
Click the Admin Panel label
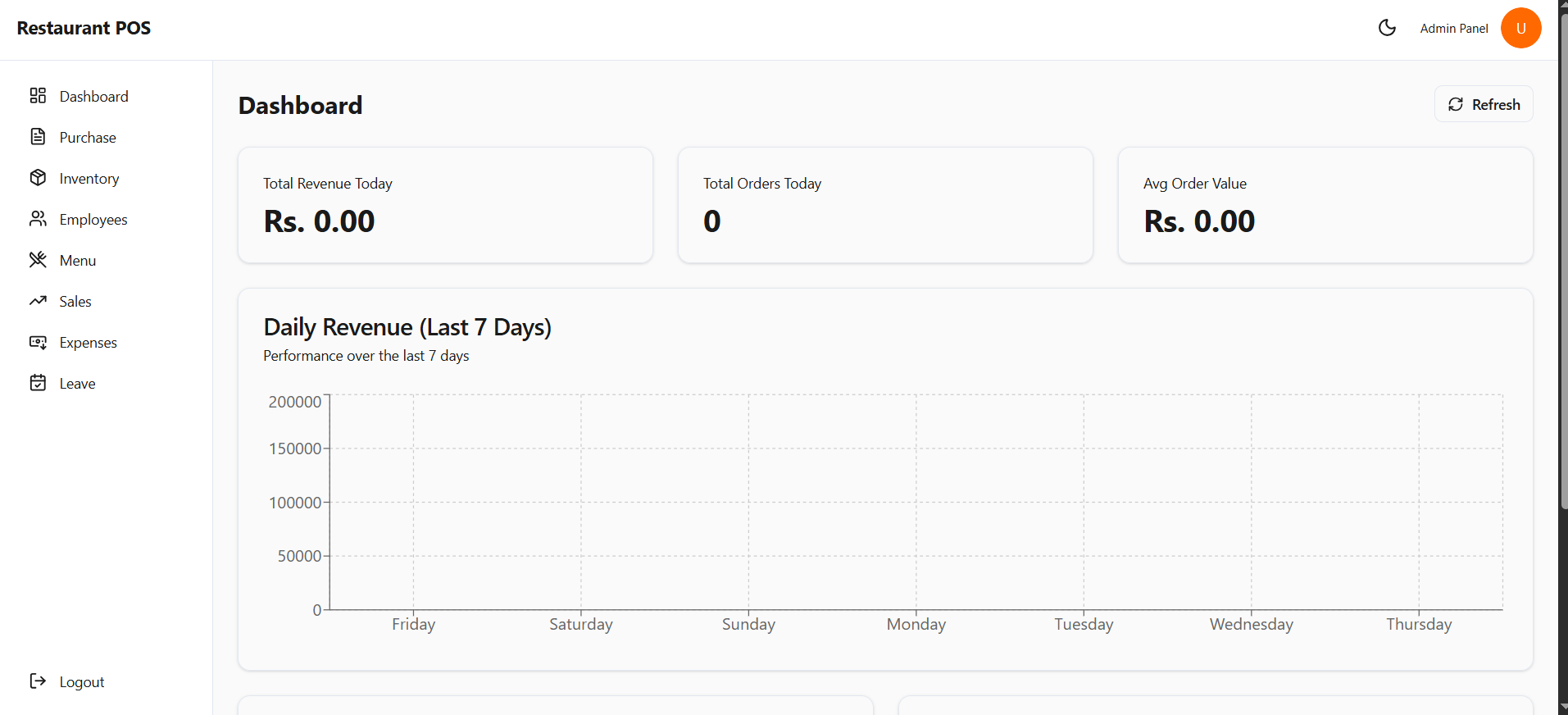pyautogui.click(x=1453, y=29)
